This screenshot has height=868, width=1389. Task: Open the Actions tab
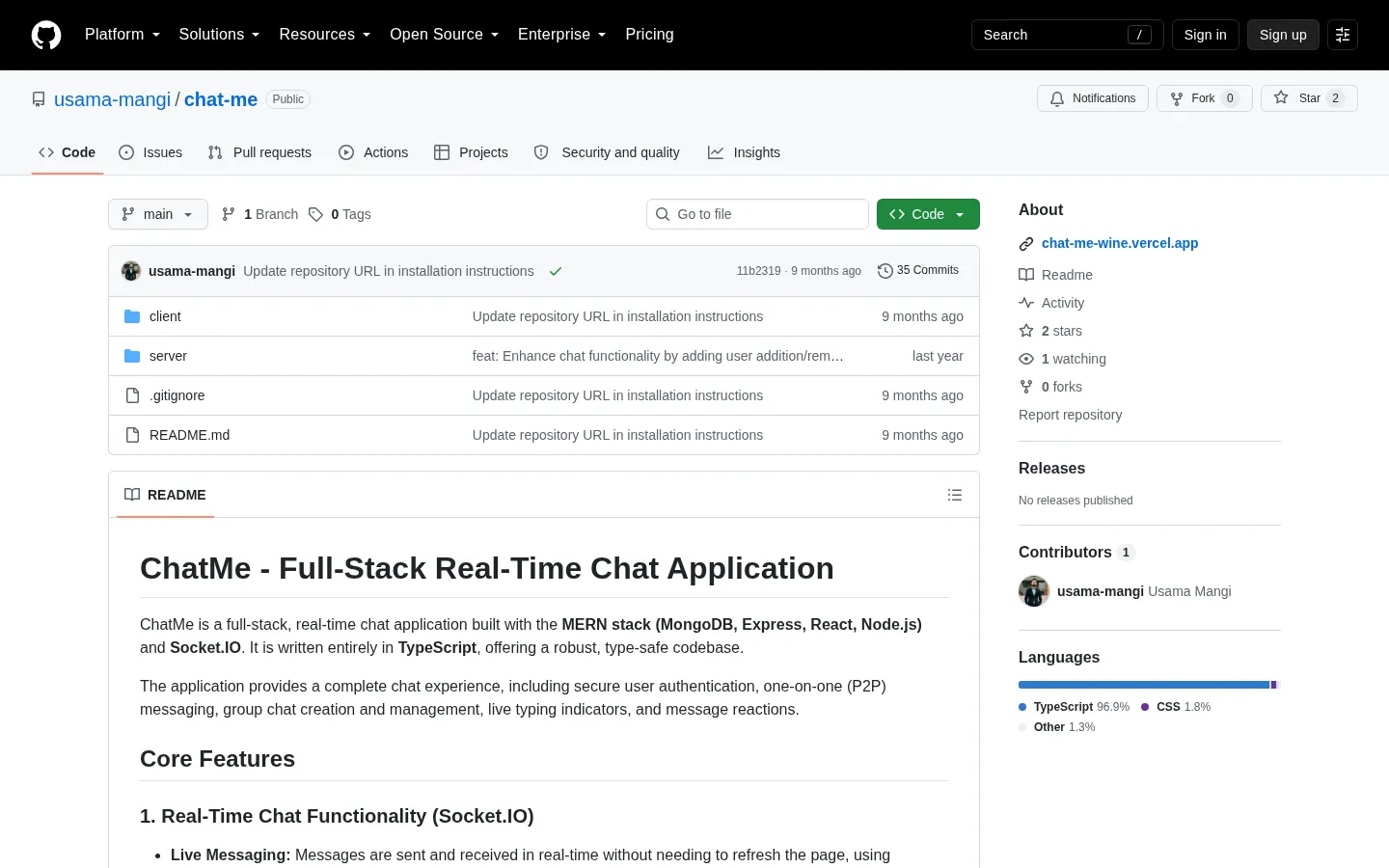(373, 152)
